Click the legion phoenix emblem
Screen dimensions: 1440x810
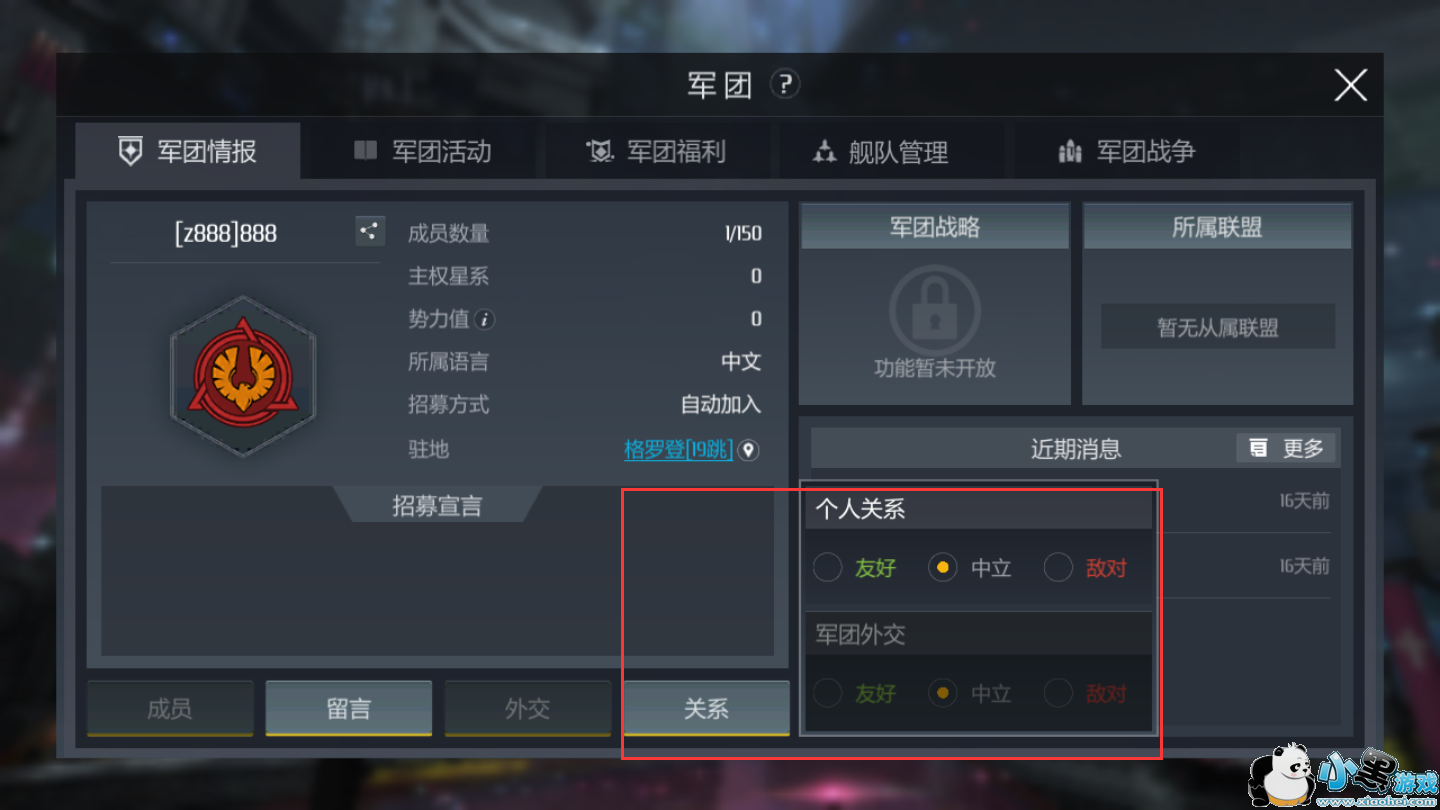tap(243, 375)
